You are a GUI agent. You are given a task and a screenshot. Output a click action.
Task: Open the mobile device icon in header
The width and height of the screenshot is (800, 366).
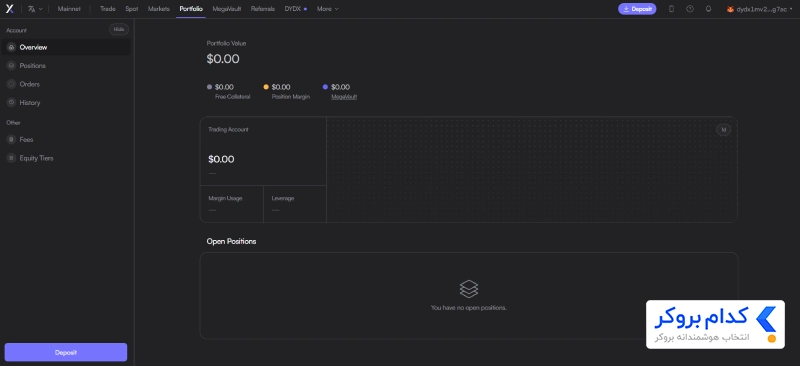tap(671, 9)
